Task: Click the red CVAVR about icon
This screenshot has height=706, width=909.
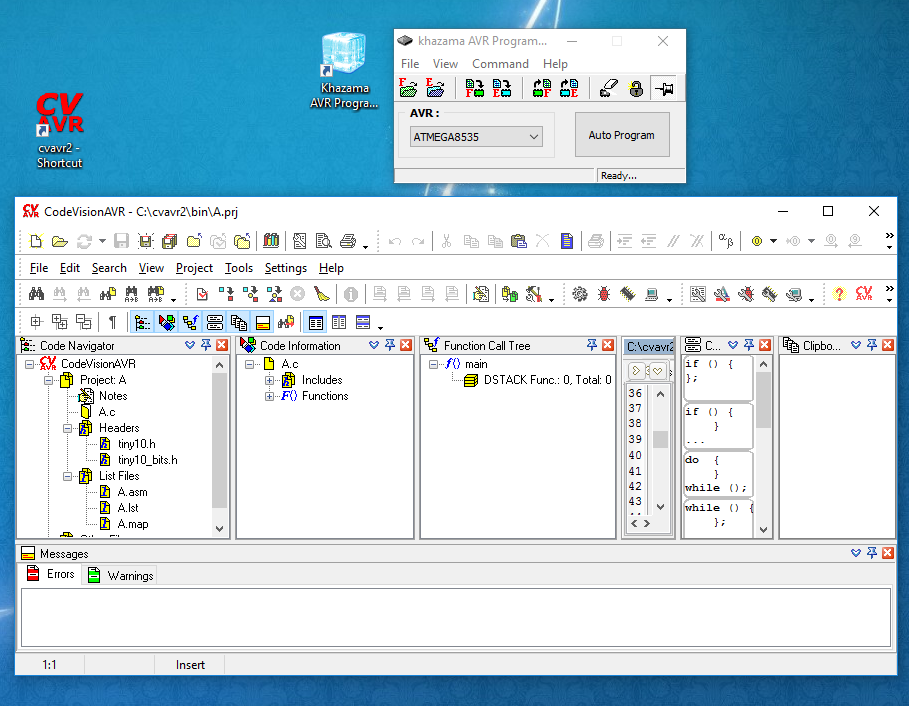Action: pyautogui.click(x=864, y=294)
